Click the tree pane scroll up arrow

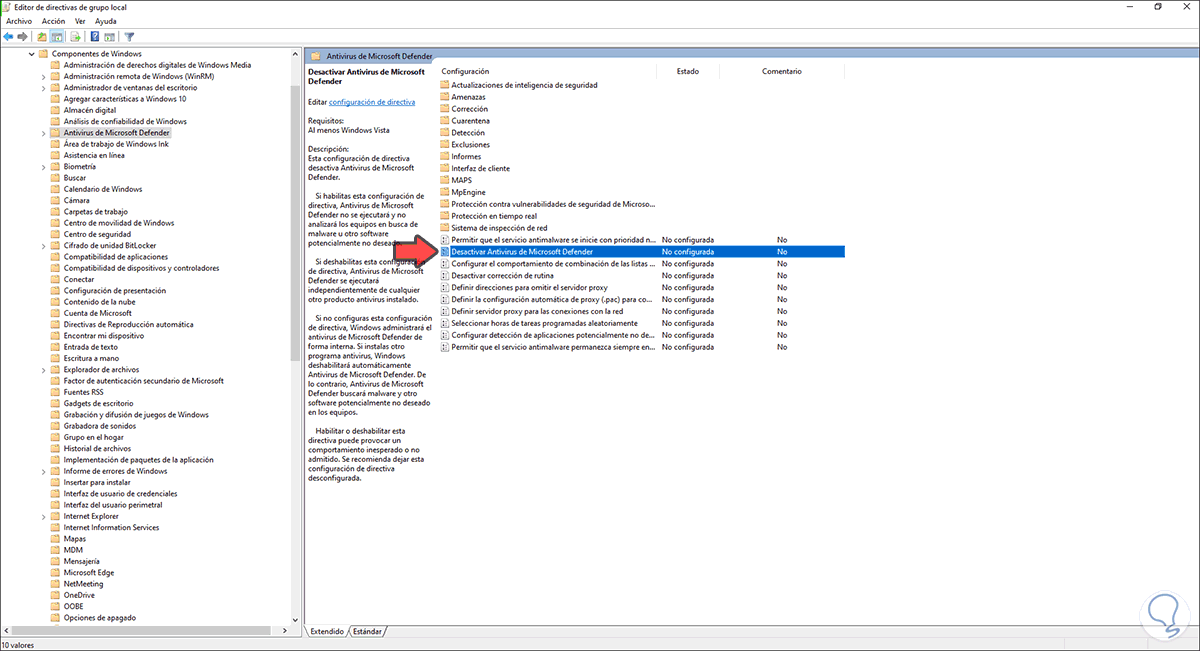[x=295, y=54]
